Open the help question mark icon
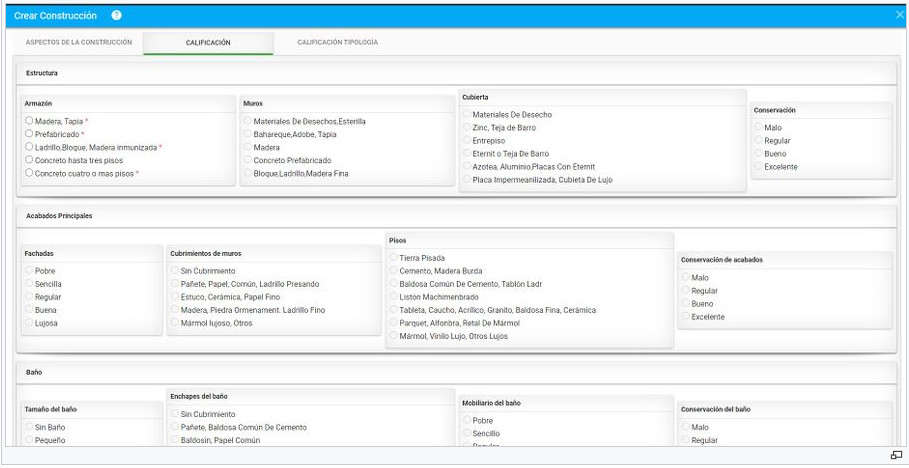The image size is (909, 468). pyautogui.click(x=117, y=16)
